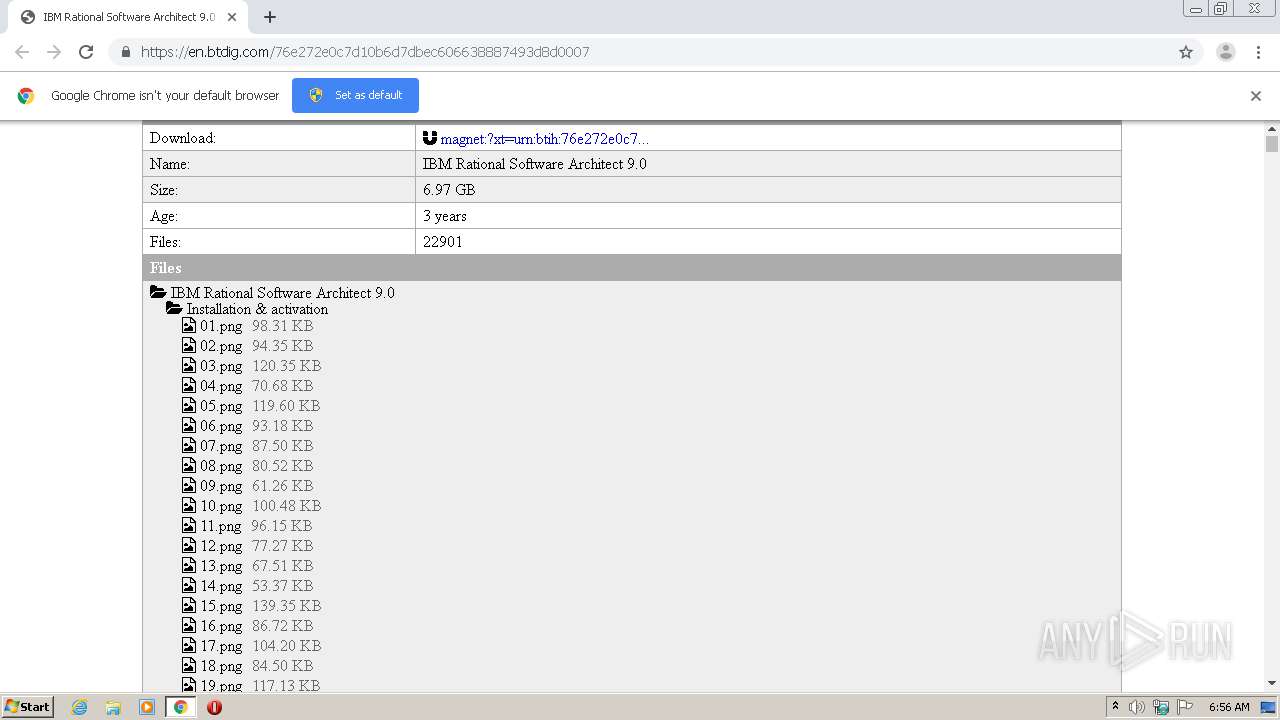Image resolution: width=1280 pixels, height=720 pixels.
Task: Click the IBM Rational Software Architect 9.0 root folder name
Action: (x=283, y=293)
